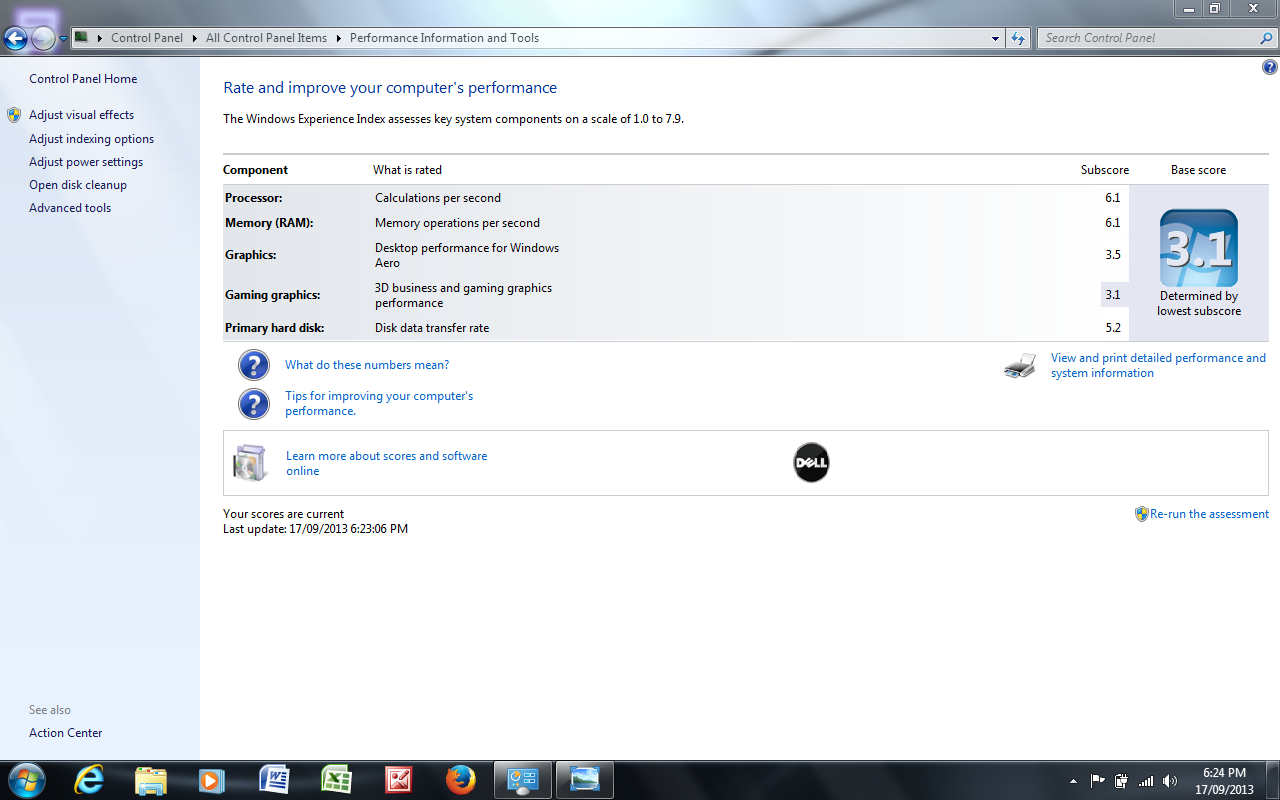1280x800 pixels.
Task: Open the network signal tray icon
Action: click(x=1146, y=781)
